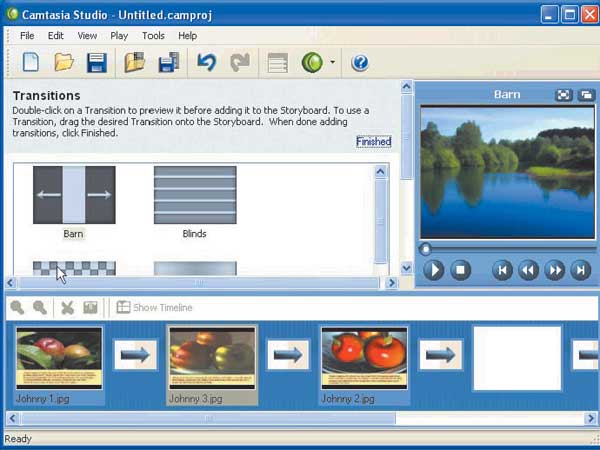Click the detach preview window icon
The height and width of the screenshot is (450, 600).
pyautogui.click(x=585, y=95)
